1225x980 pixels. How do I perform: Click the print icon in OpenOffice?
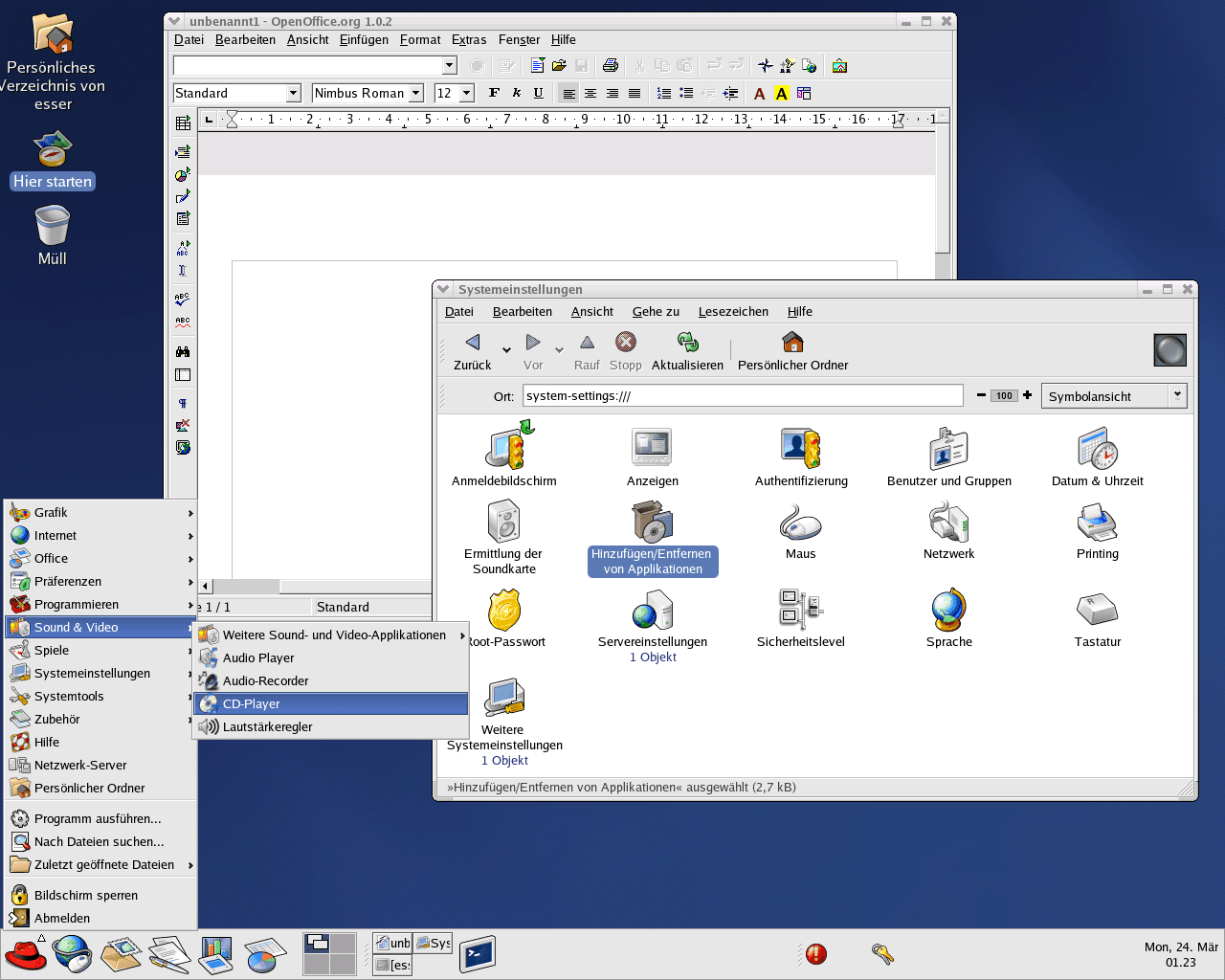tap(612, 65)
